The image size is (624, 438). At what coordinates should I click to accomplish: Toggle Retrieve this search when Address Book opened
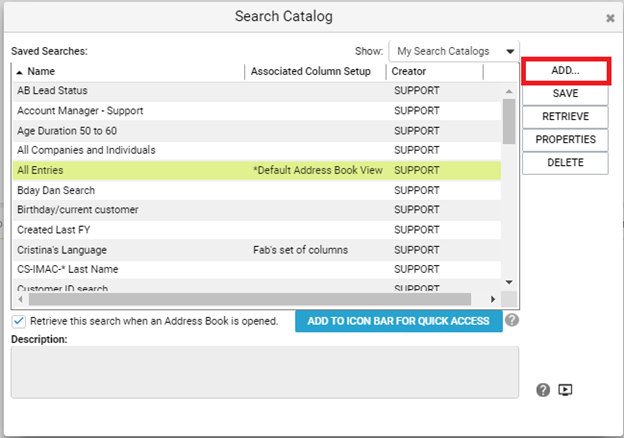tap(19, 321)
